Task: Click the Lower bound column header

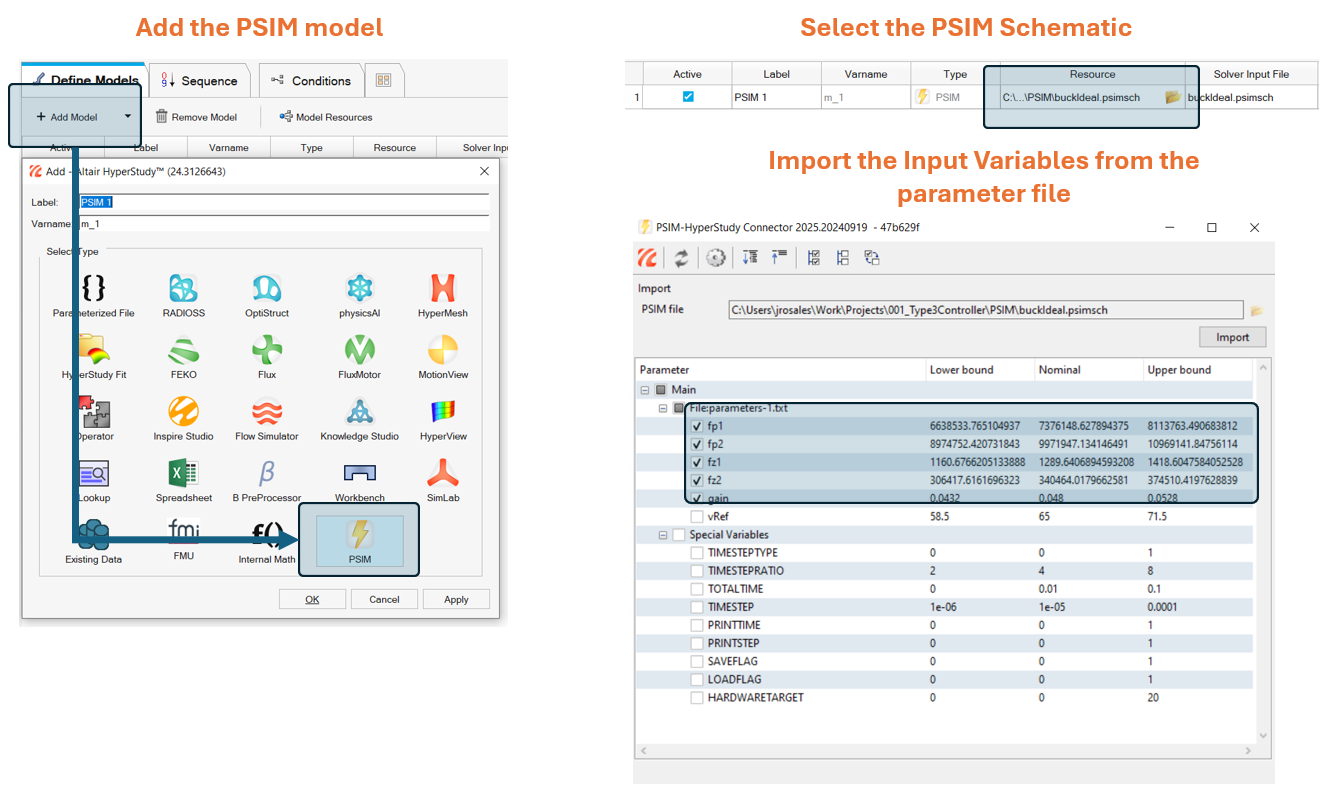Action: (979, 369)
